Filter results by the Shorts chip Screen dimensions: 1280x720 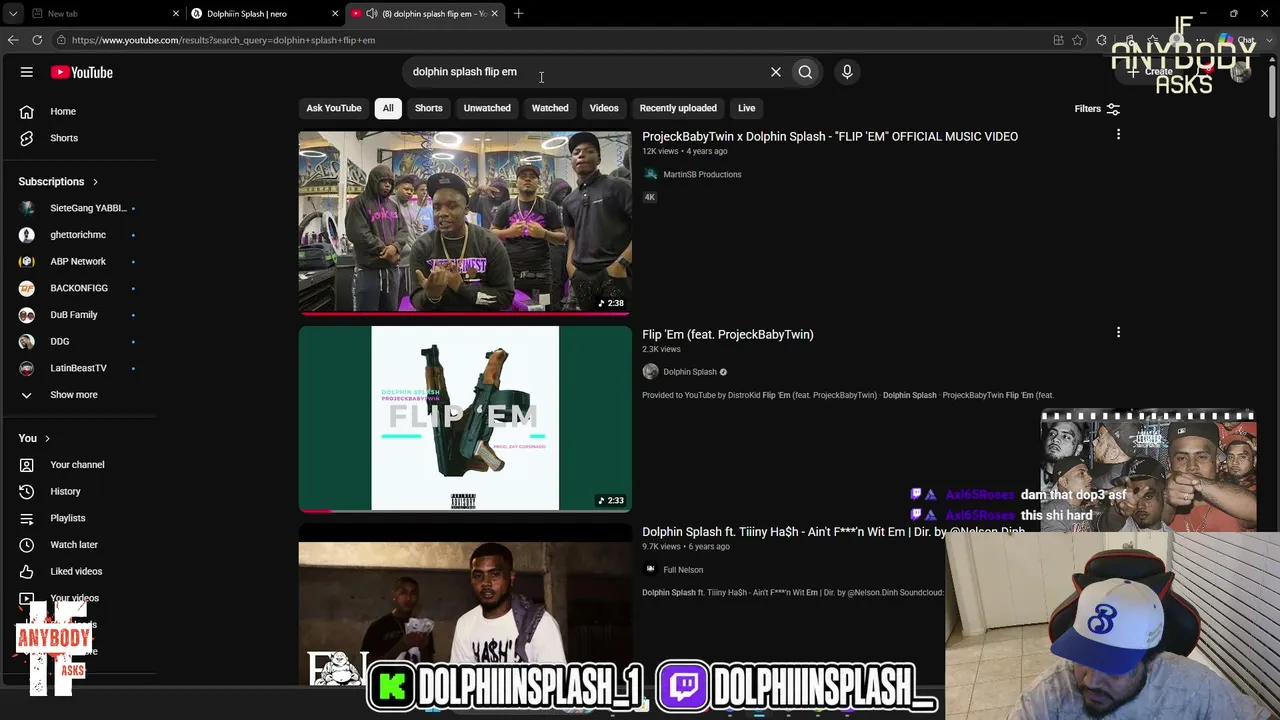point(429,108)
